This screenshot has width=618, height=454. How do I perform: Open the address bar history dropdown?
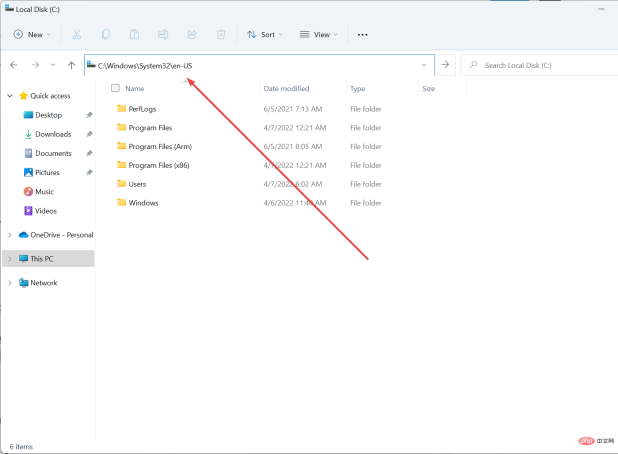pos(424,65)
